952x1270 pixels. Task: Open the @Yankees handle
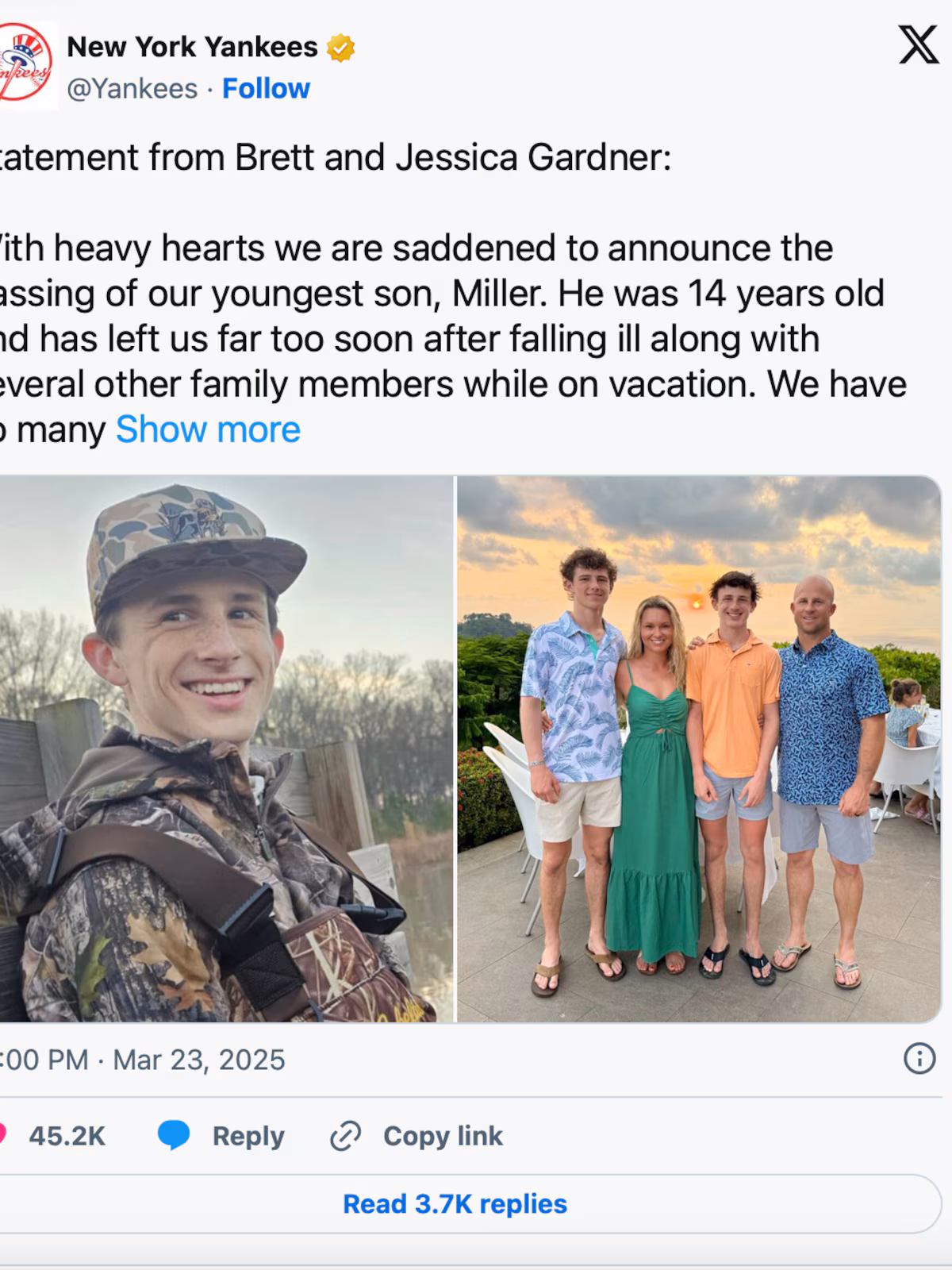tap(132, 88)
